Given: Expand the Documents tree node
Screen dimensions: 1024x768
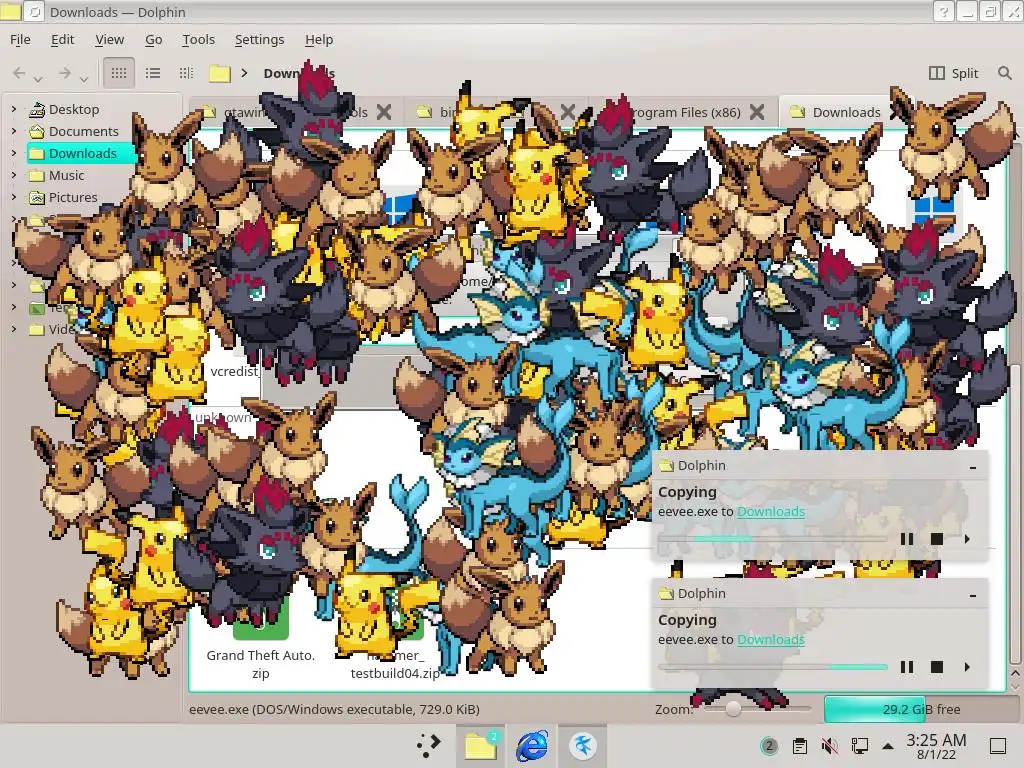Looking at the screenshot, I should 14,131.
